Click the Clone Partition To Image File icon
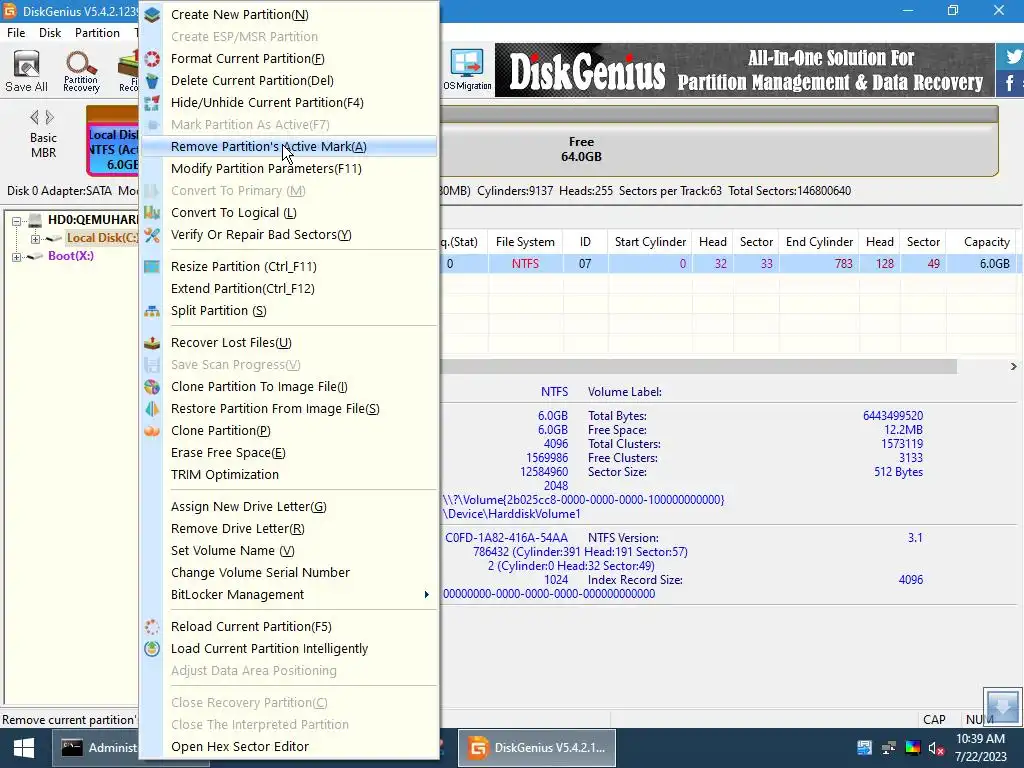 click(152, 387)
